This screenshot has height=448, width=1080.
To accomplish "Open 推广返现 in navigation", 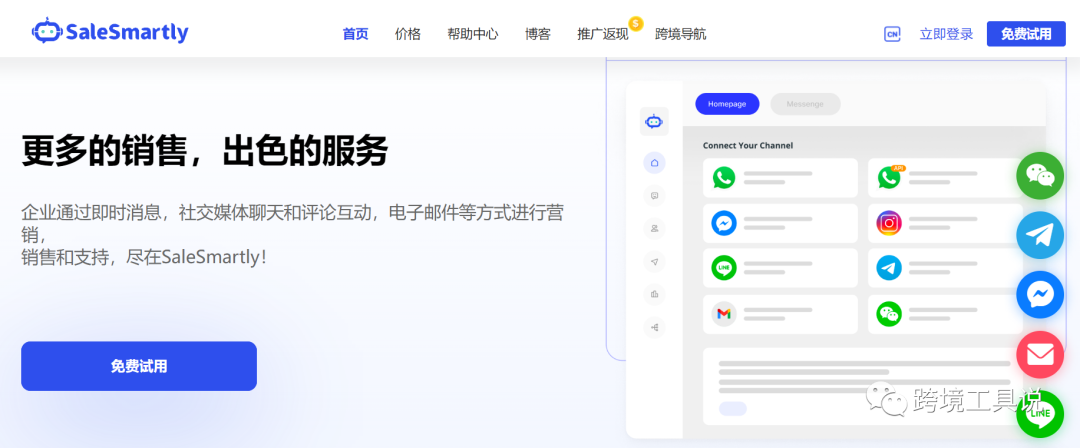I will (x=603, y=34).
